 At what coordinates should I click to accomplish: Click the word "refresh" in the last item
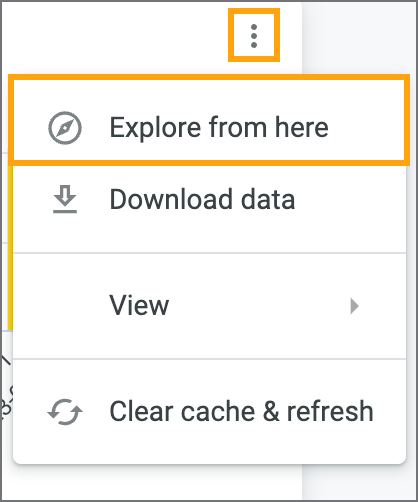pos(330,412)
